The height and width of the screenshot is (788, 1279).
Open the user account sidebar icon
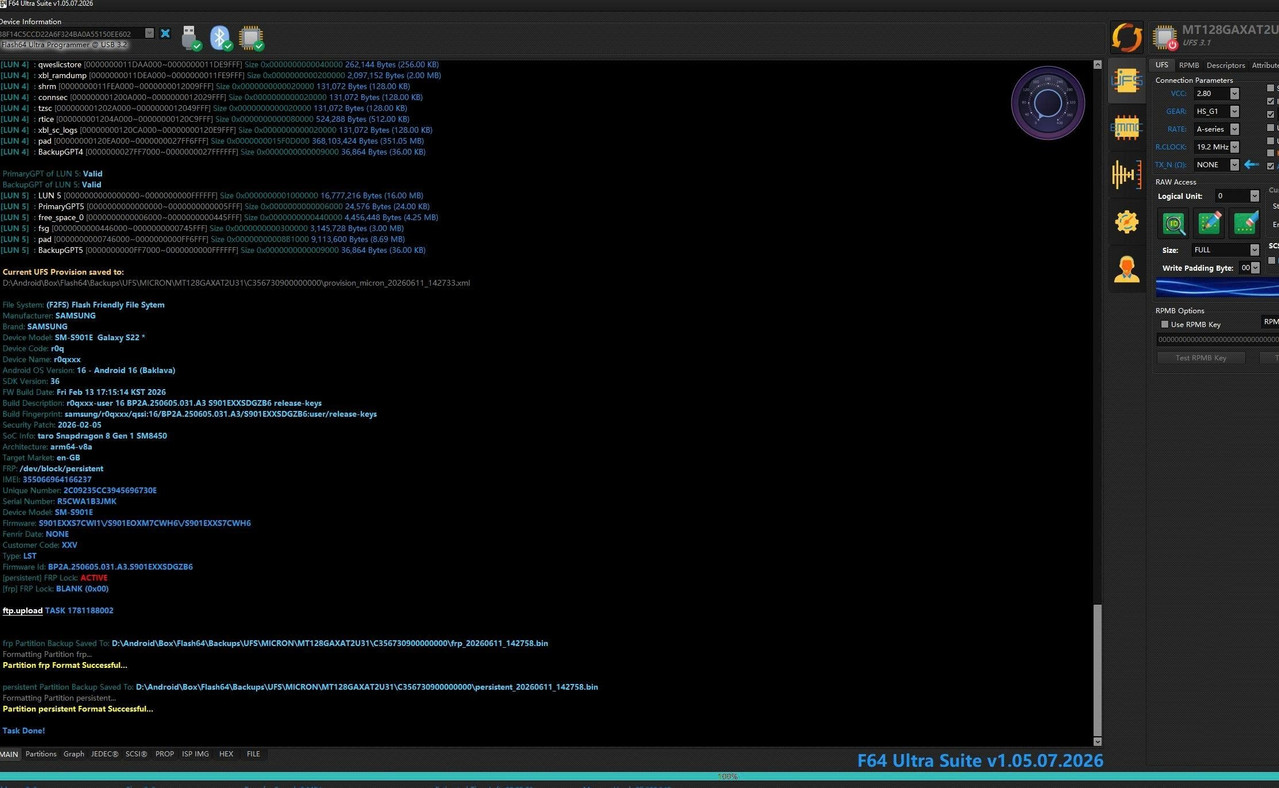click(1127, 269)
